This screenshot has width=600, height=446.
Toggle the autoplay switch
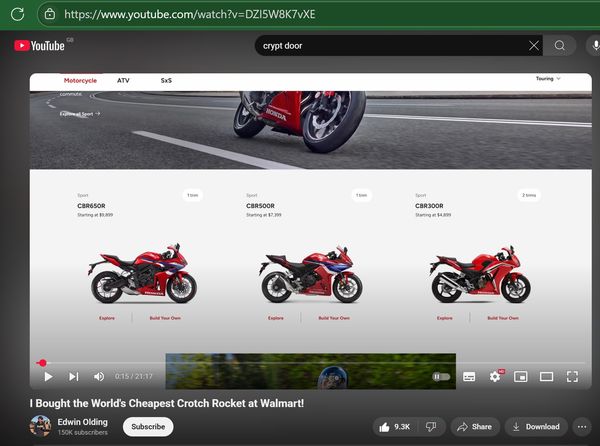click(x=441, y=377)
